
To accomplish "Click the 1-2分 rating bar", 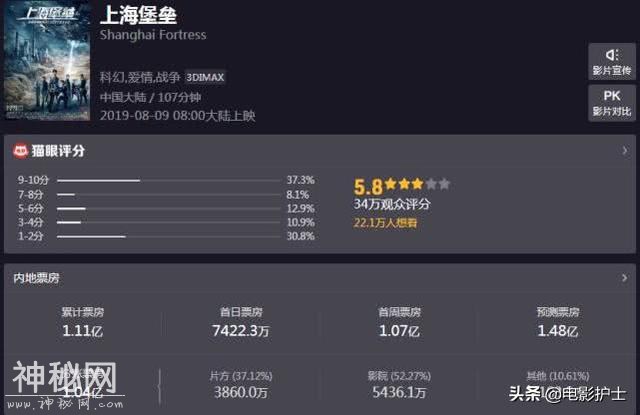I will 169,236.
